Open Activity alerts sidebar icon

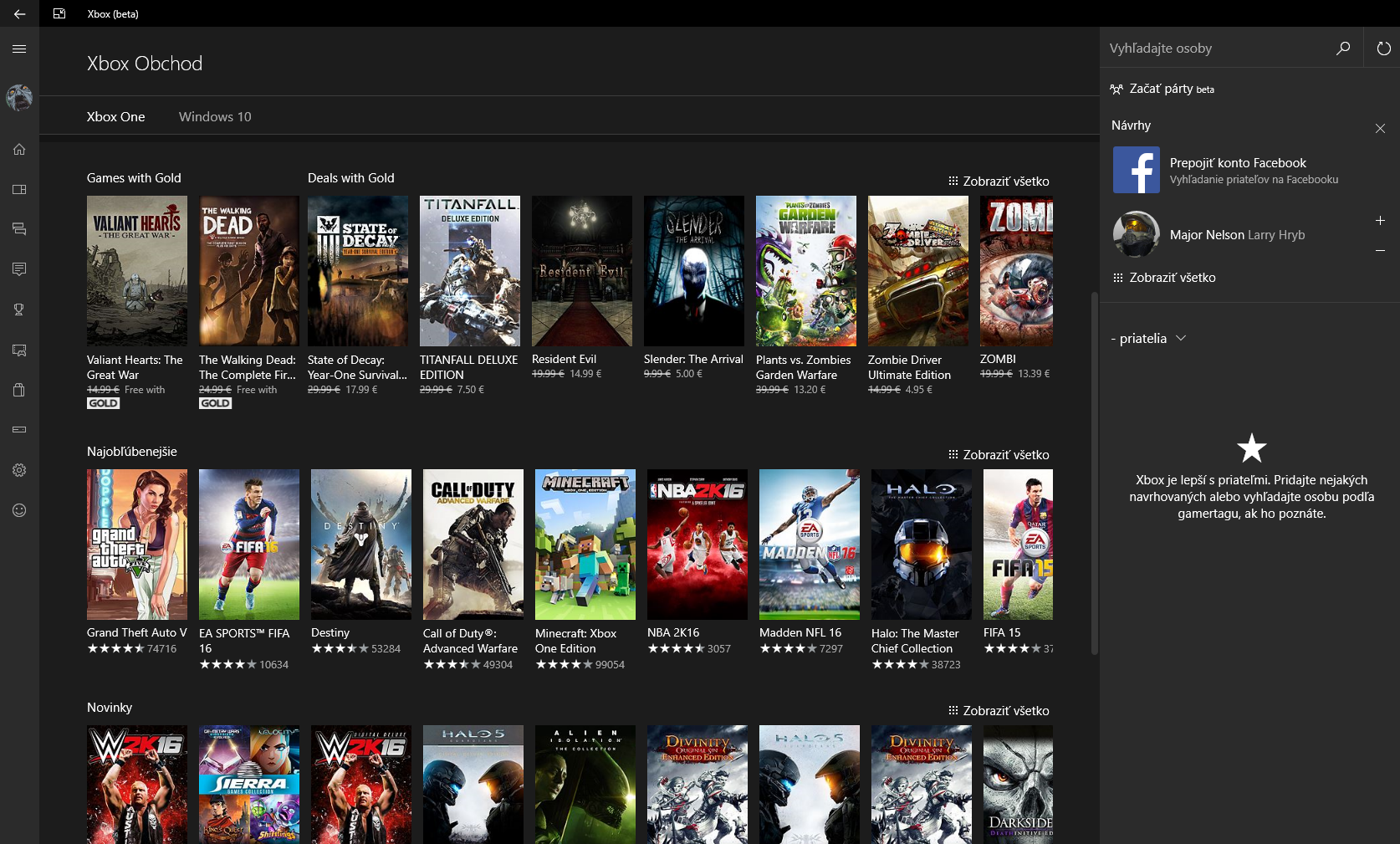19,269
